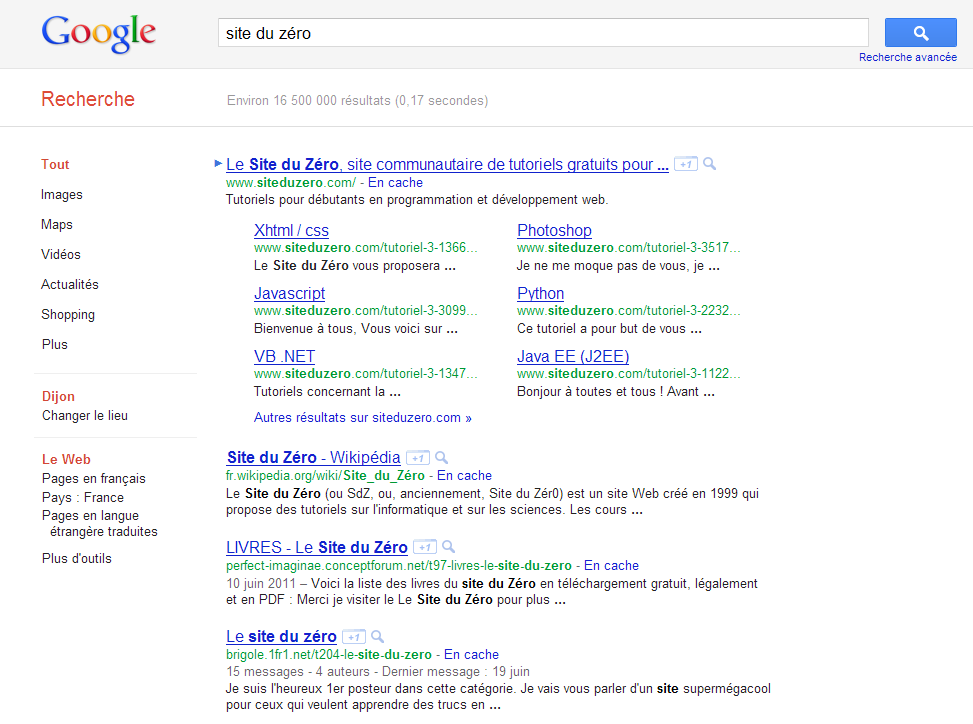Open En cache link for Wikipédia result
The width and height of the screenshot is (973, 724).
464,475
